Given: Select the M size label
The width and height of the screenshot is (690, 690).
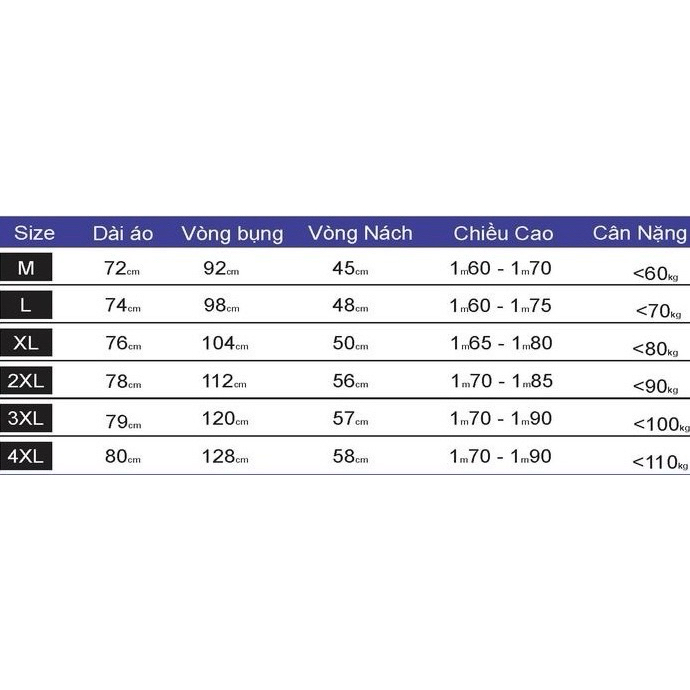Looking at the screenshot, I should point(26,268).
